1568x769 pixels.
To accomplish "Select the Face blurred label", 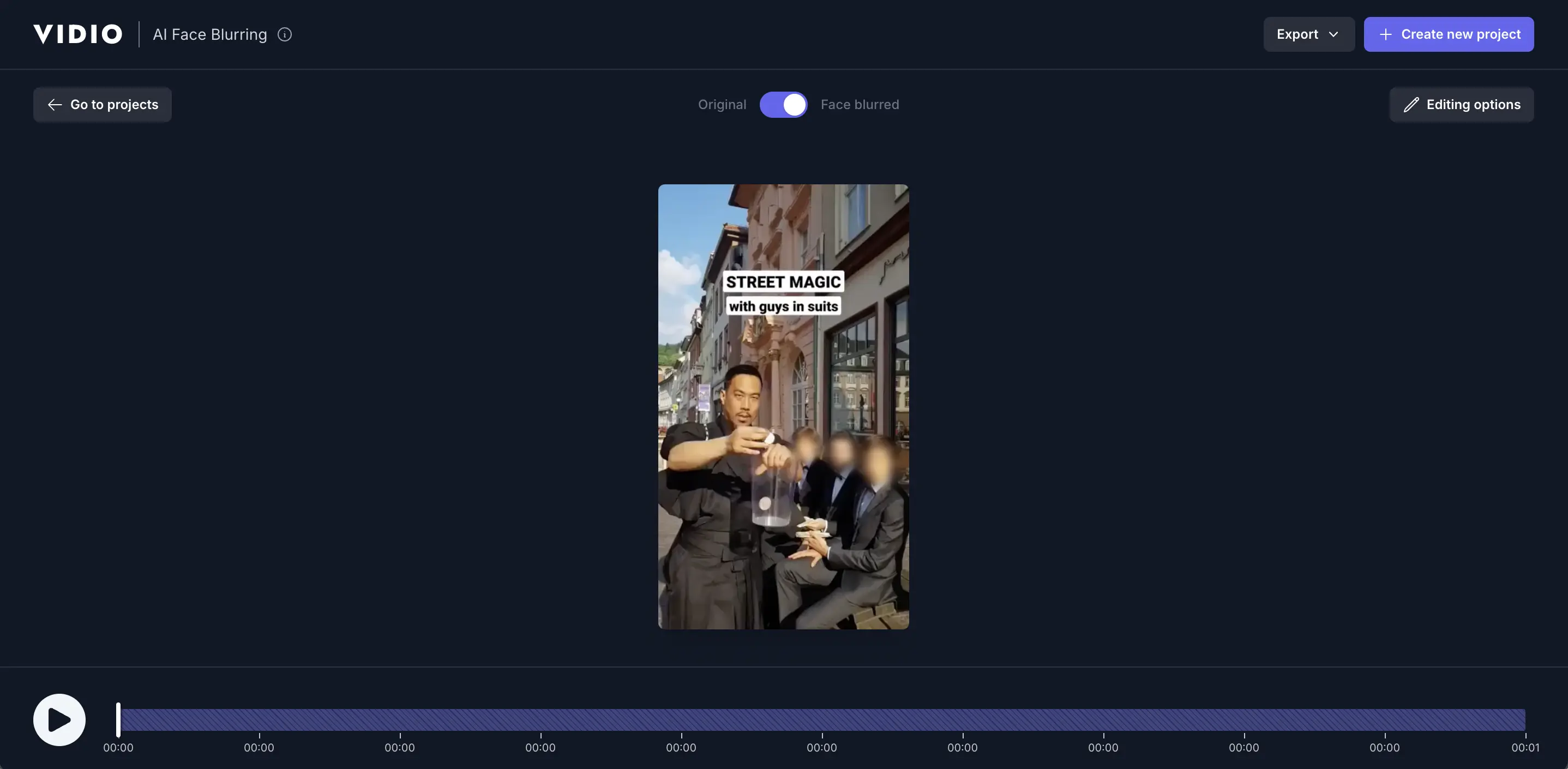I will tap(860, 104).
